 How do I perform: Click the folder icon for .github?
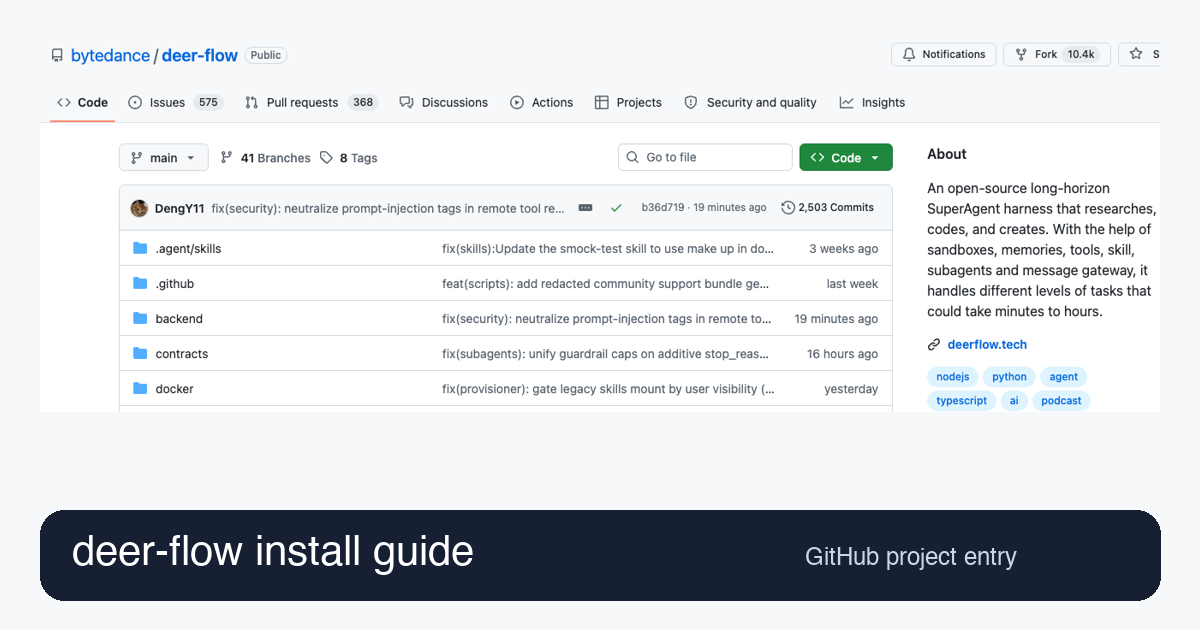[x=140, y=284]
